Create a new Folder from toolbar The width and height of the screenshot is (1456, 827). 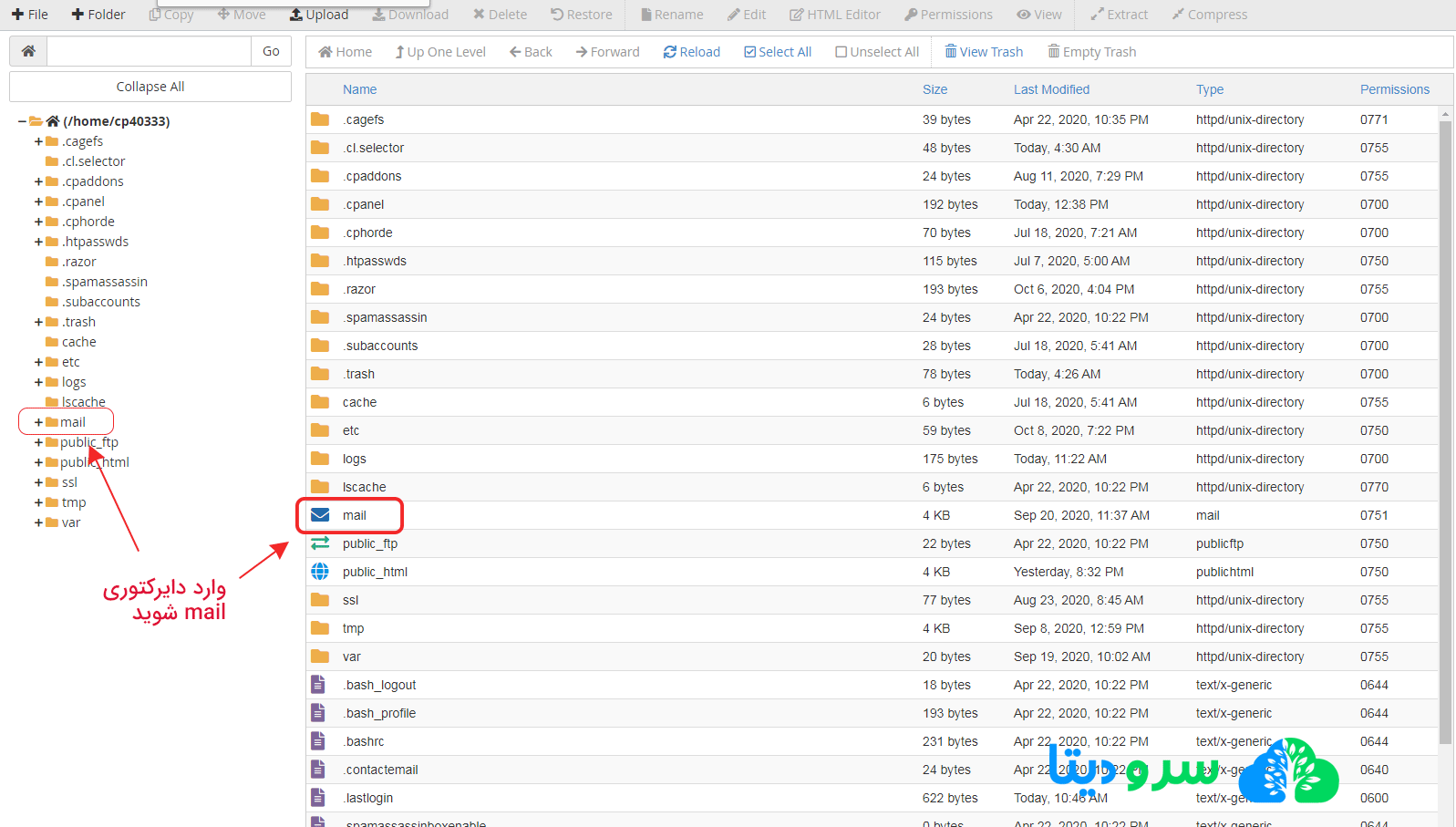coord(98,15)
